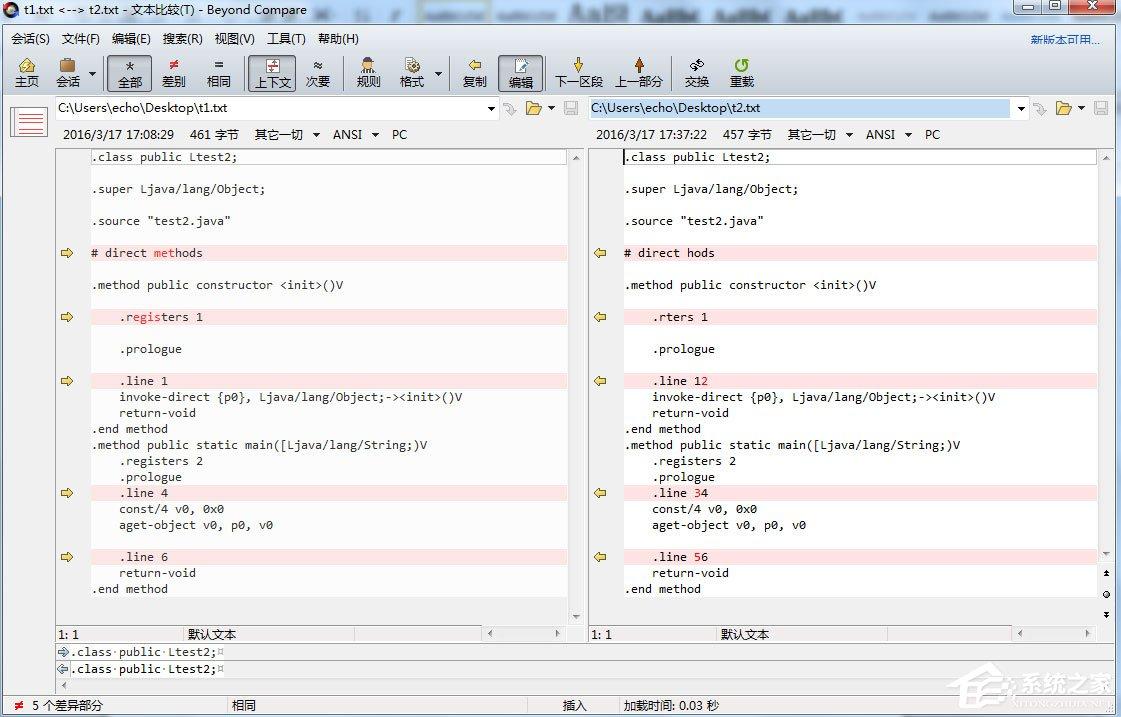Open the 主页 home toolbar button
1121x717 pixels.
[27, 73]
